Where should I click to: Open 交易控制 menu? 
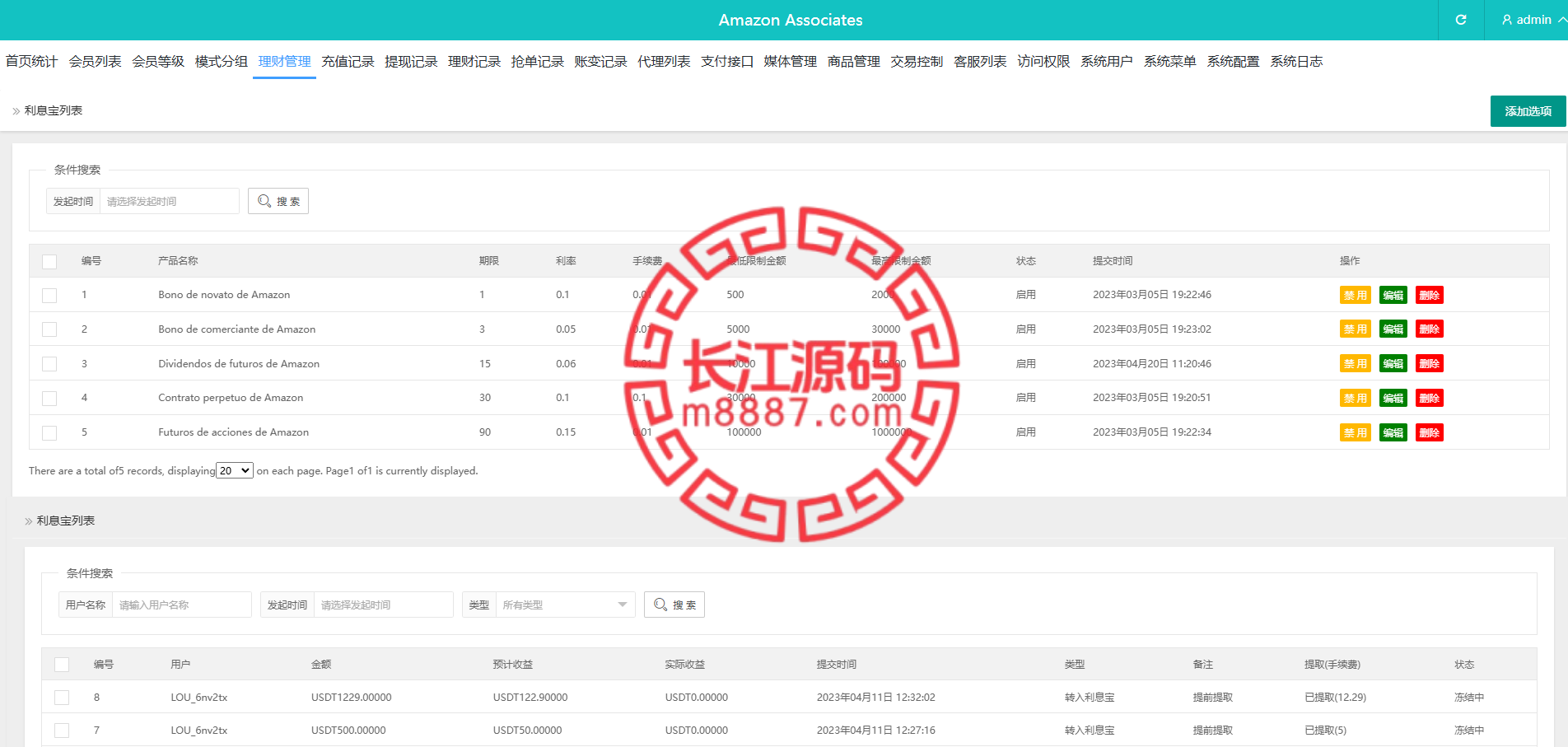(917, 62)
